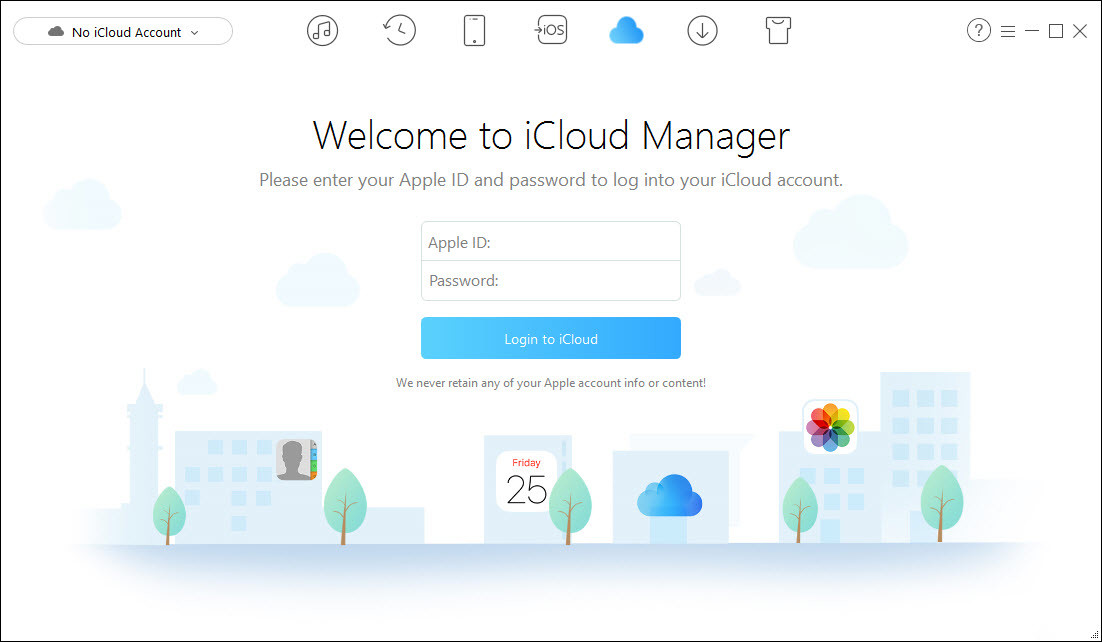The image size is (1102, 642).
Task: Maximize the iCloud Manager window
Action: 1056,31
